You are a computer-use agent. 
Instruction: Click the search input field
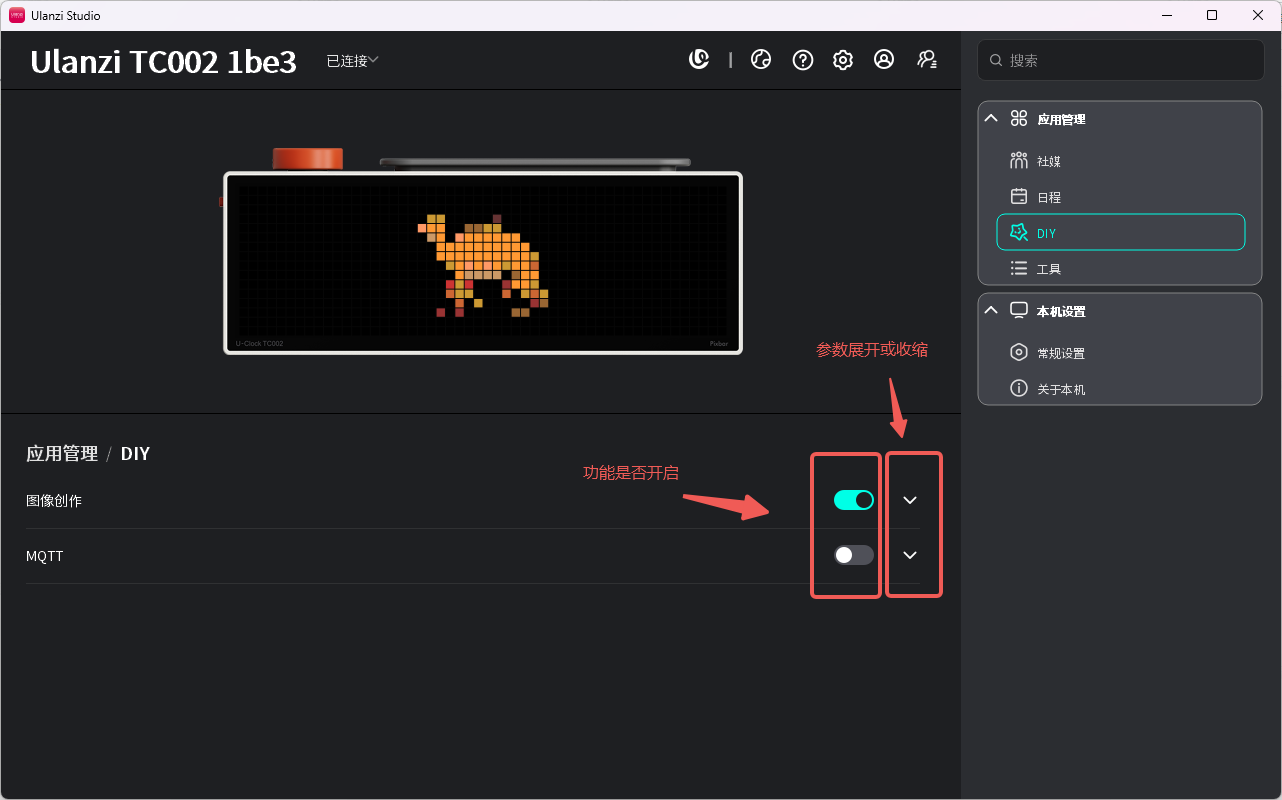(x=1121, y=60)
